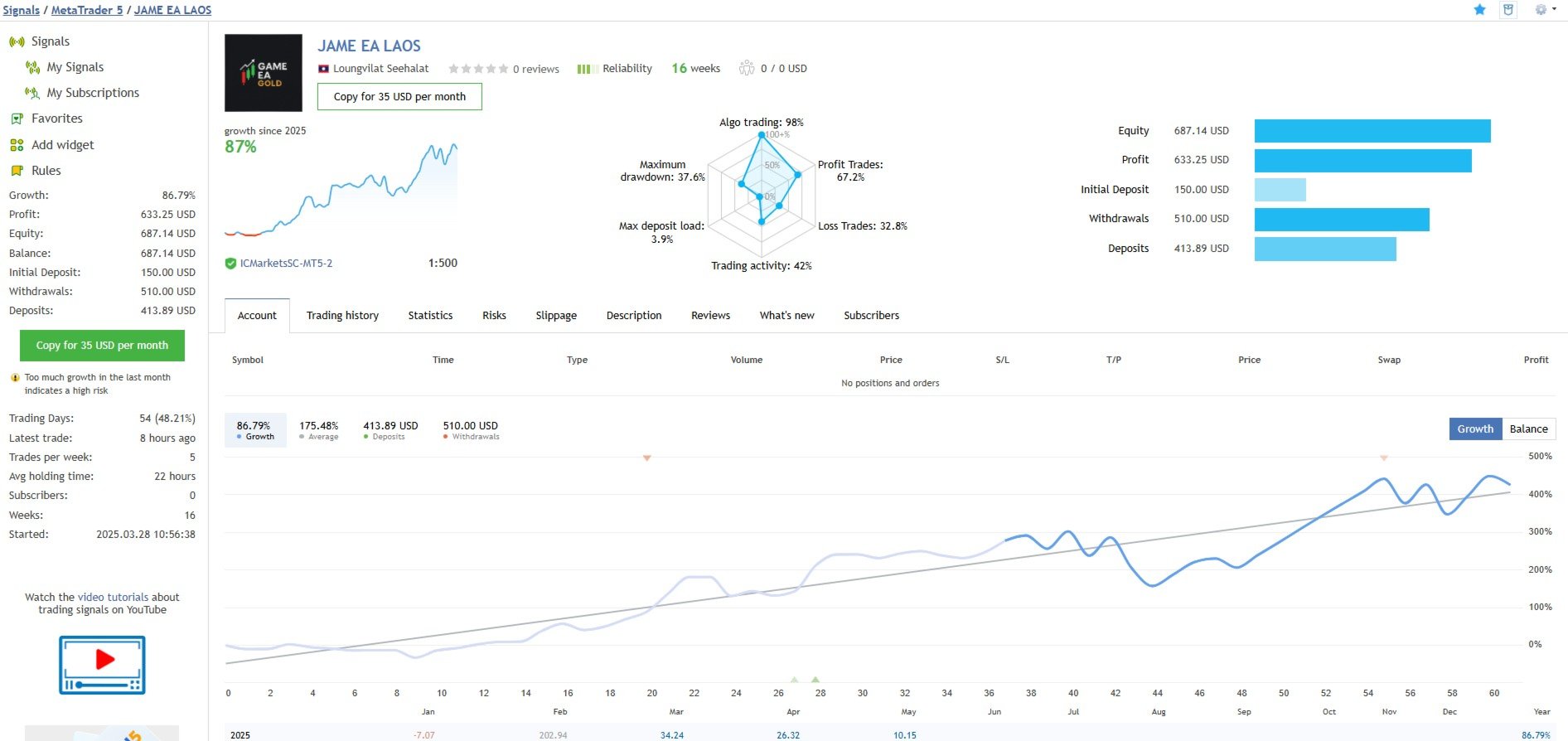Click the Signals broadcast icon in sidebar

point(17,41)
